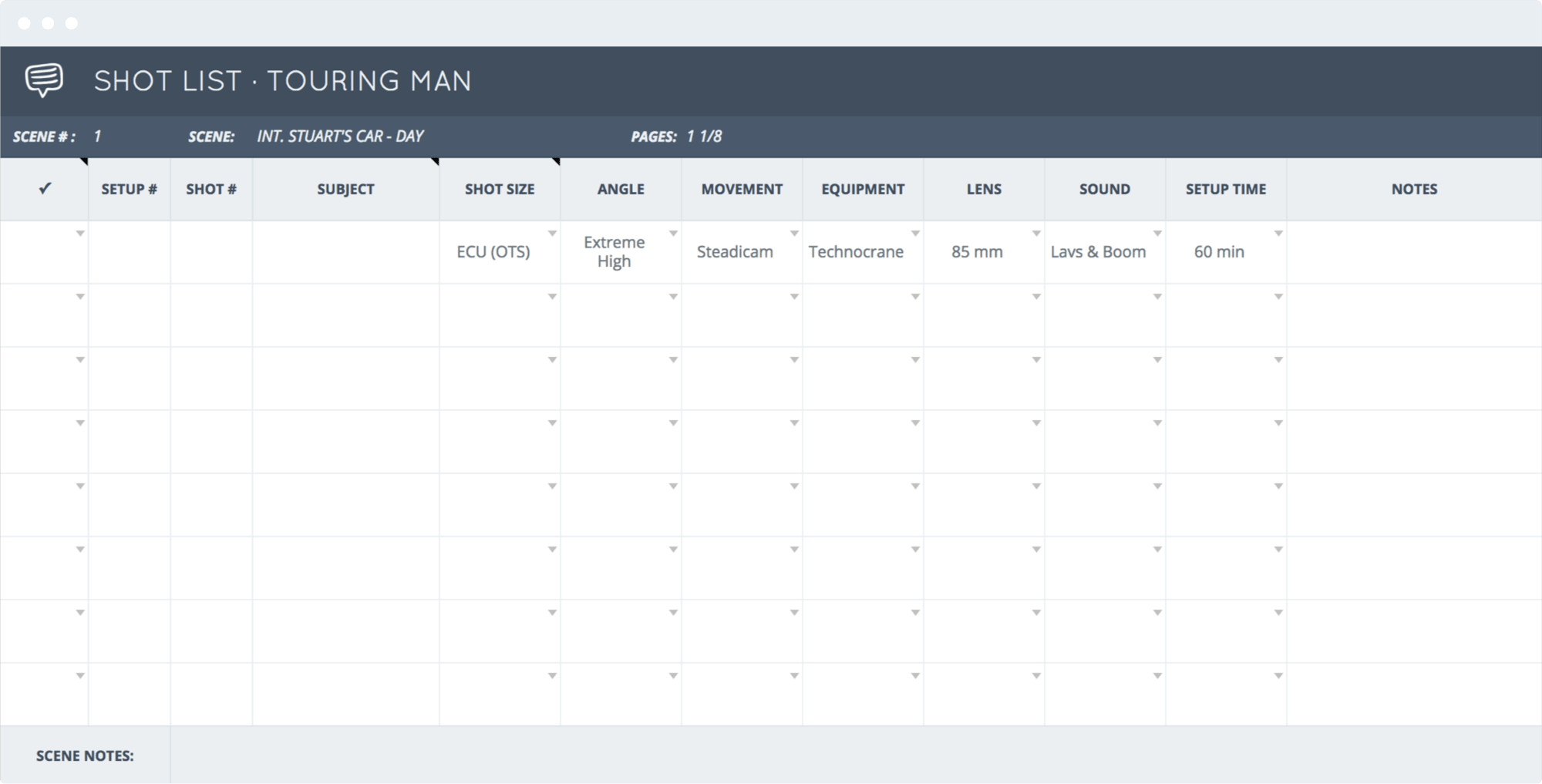The width and height of the screenshot is (1542, 784).
Task: Select the SUBJECT column header
Action: [345, 189]
